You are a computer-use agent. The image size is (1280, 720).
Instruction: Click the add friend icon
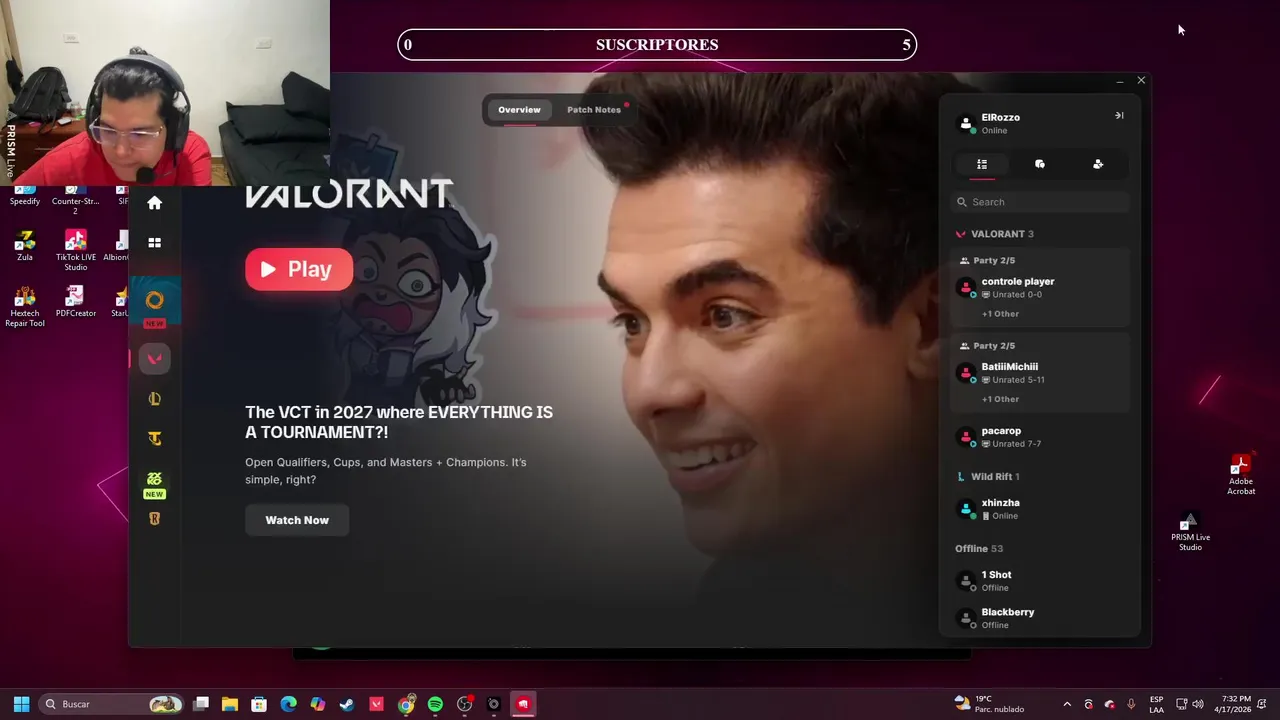coord(1098,164)
